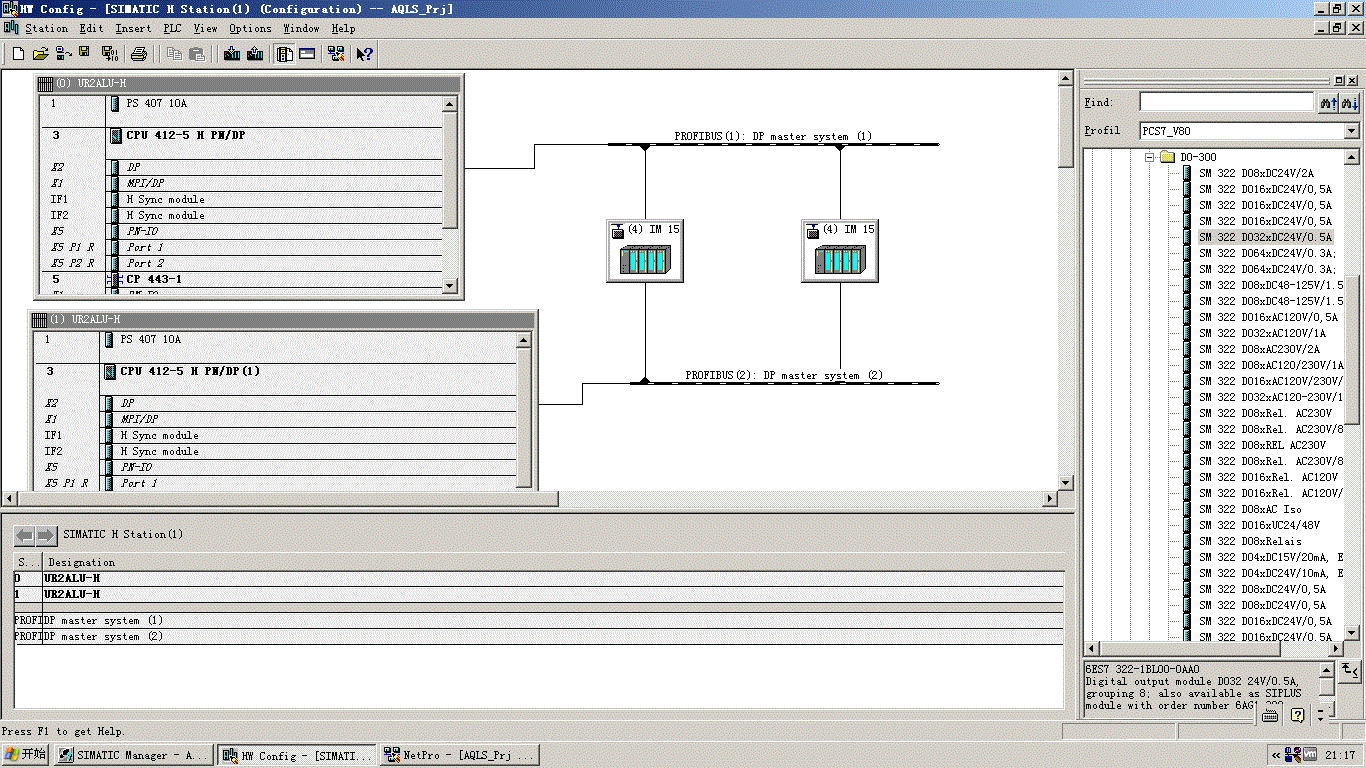The width and height of the screenshot is (1366, 768).
Task: Click the station view's vertical scroll down arrow
Action: coord(1067,482)
